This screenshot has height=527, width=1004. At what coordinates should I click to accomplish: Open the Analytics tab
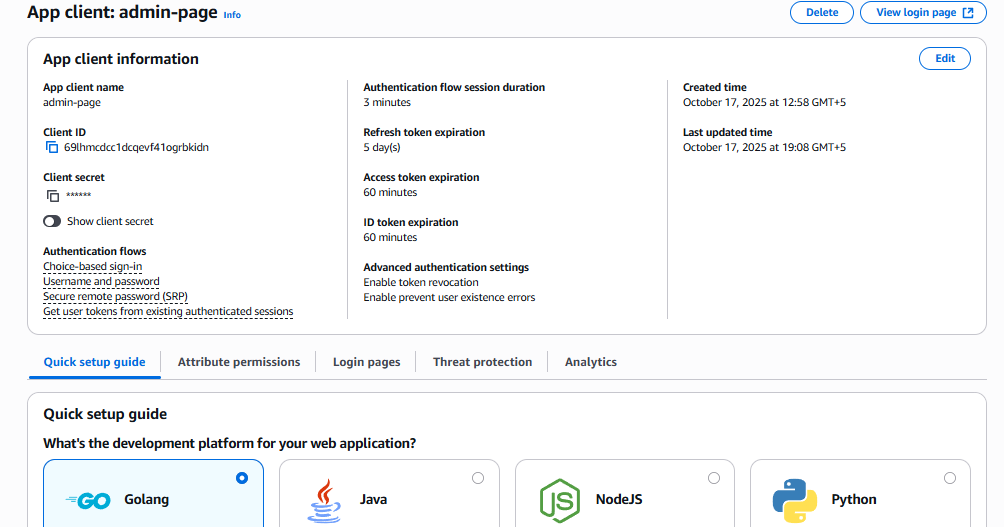tap(590, 362)
